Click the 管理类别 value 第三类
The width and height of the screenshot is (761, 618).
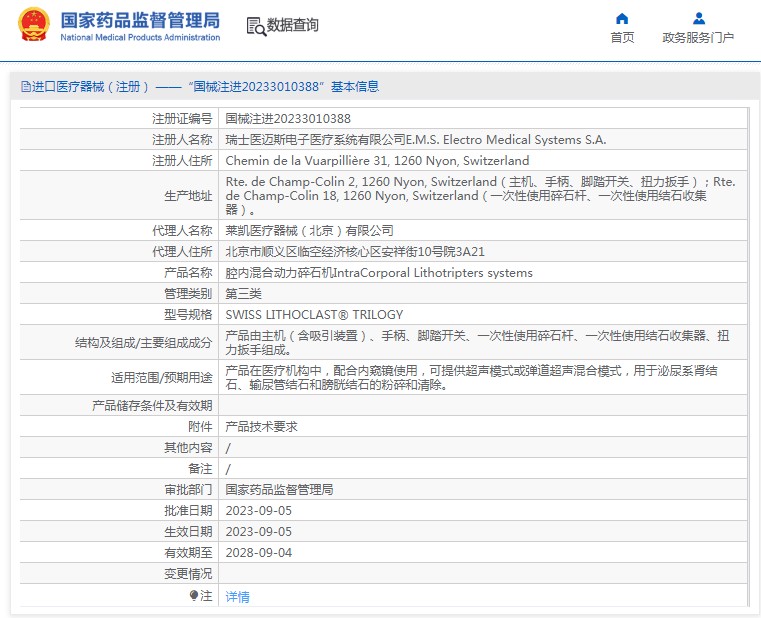(243, 294)
